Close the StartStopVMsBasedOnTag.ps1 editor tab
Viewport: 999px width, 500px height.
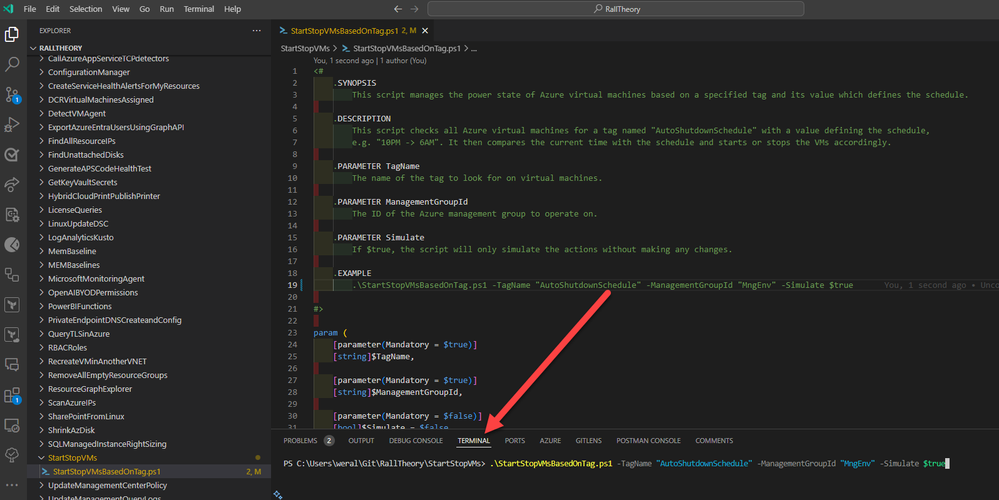click(x=425, y=31)
